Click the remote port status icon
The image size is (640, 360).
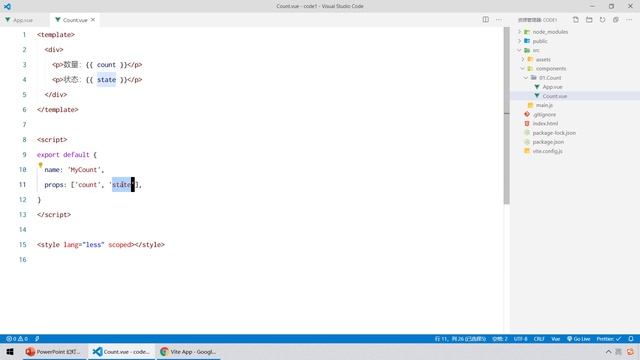(37, 339)
